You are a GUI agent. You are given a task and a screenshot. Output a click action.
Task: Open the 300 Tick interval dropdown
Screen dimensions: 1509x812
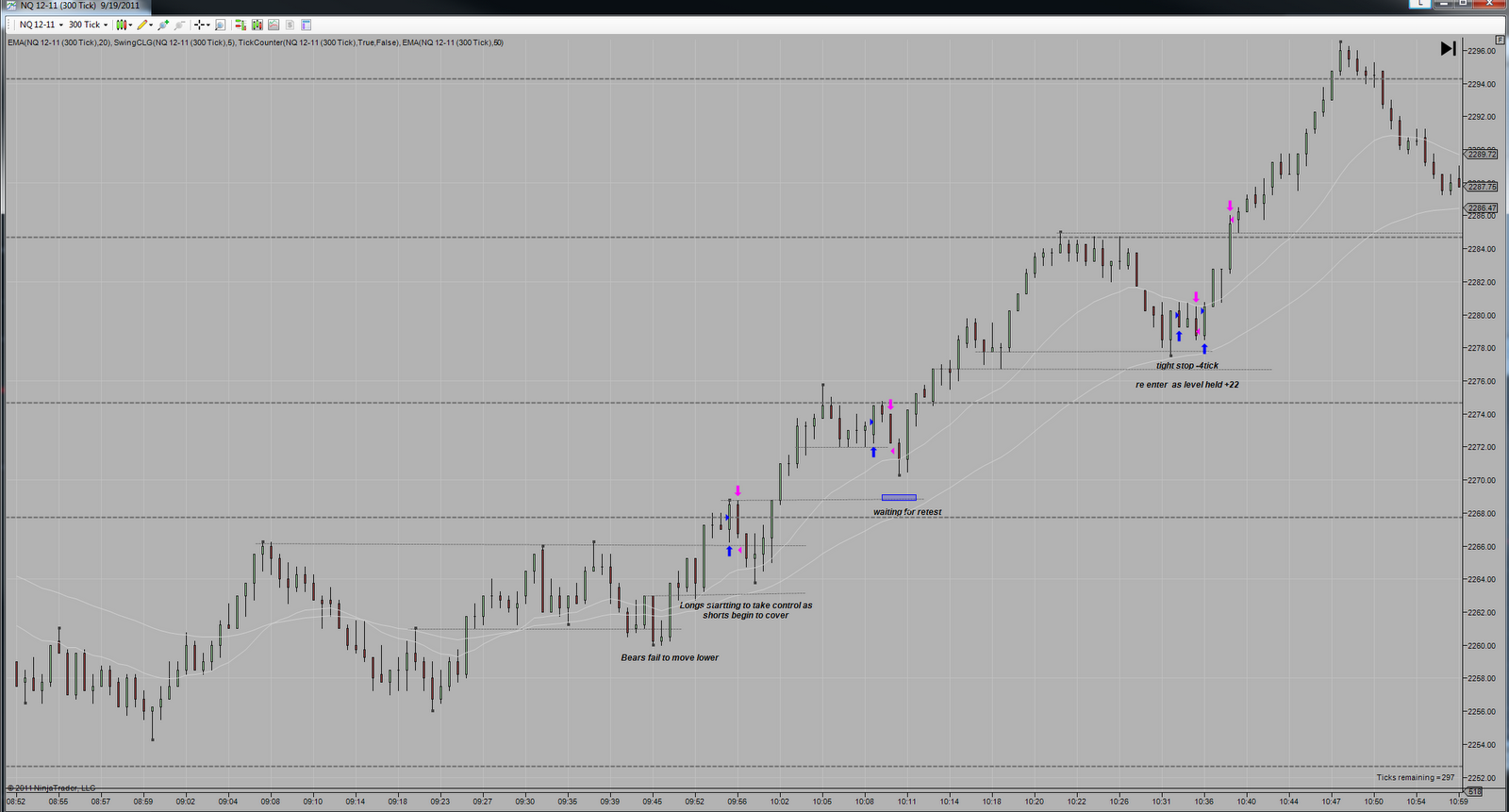point(88,25)
